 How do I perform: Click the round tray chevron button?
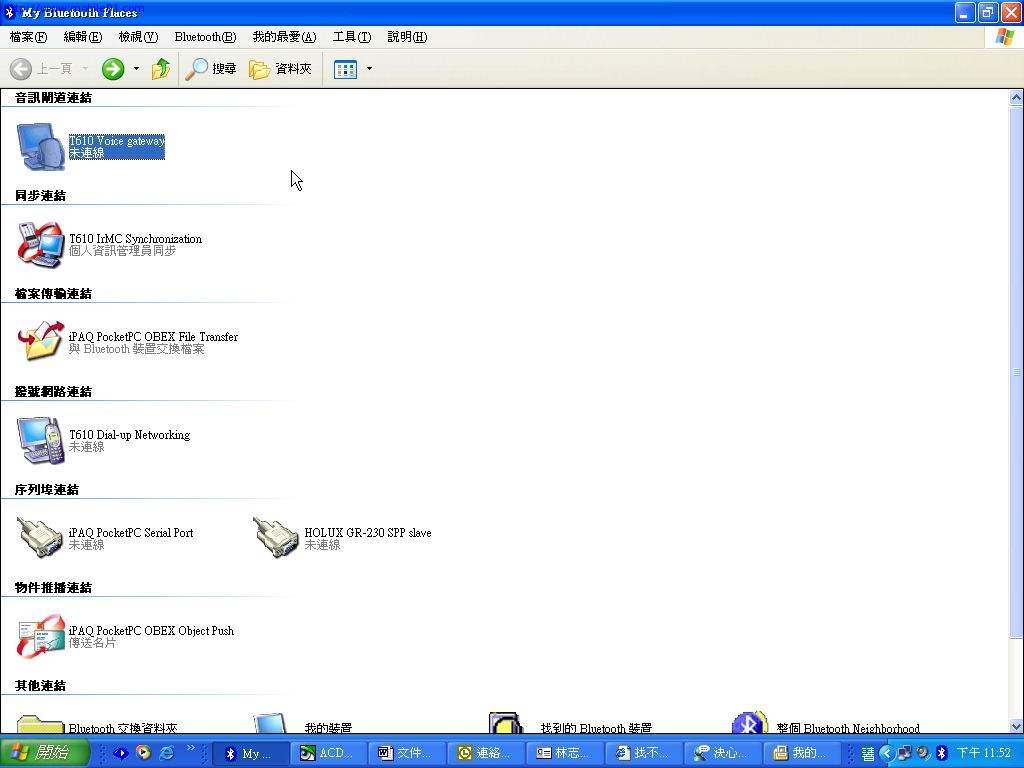pos(887,753)
